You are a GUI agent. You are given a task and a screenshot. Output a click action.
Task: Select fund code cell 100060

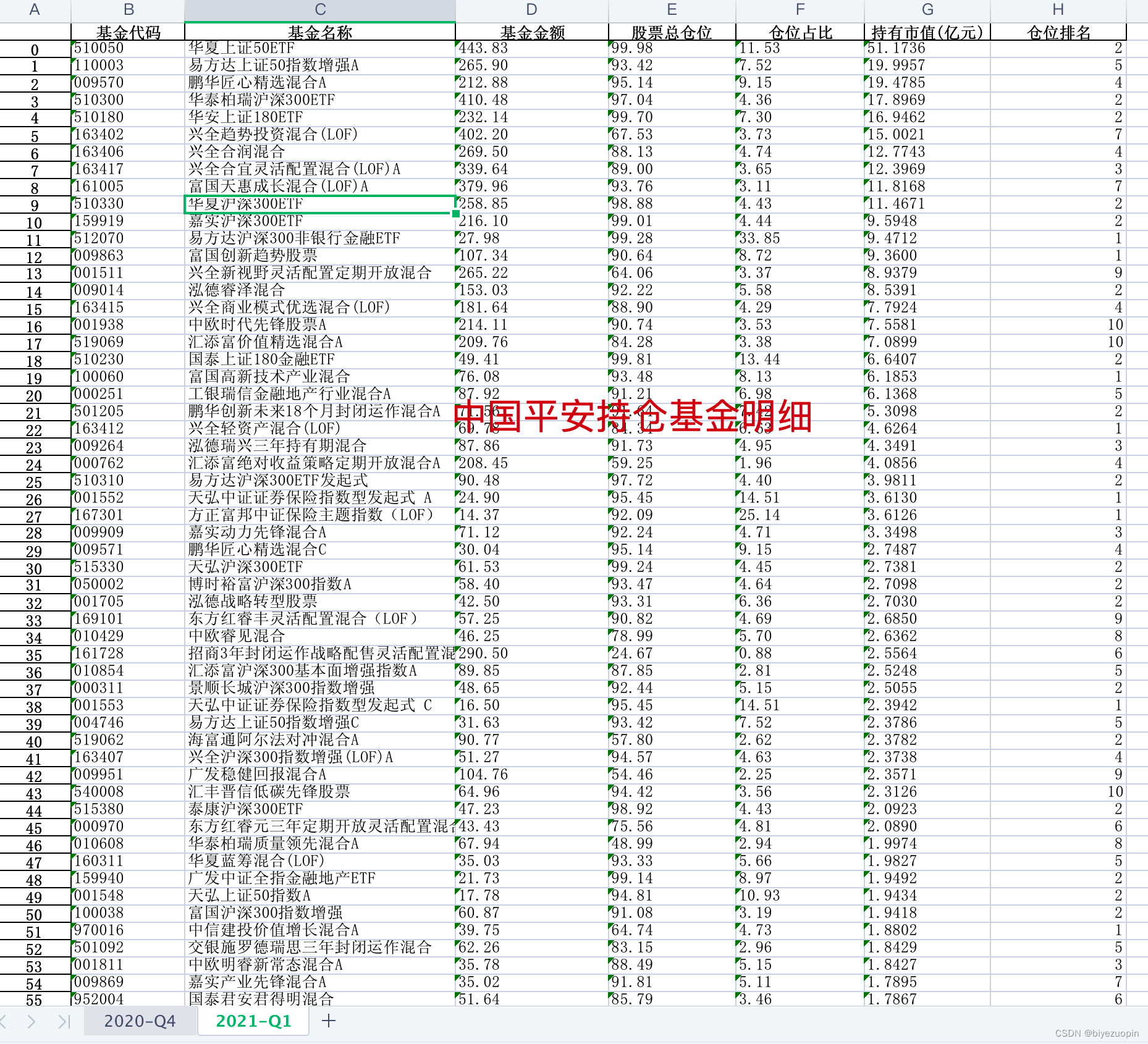[x=128, y=377]
